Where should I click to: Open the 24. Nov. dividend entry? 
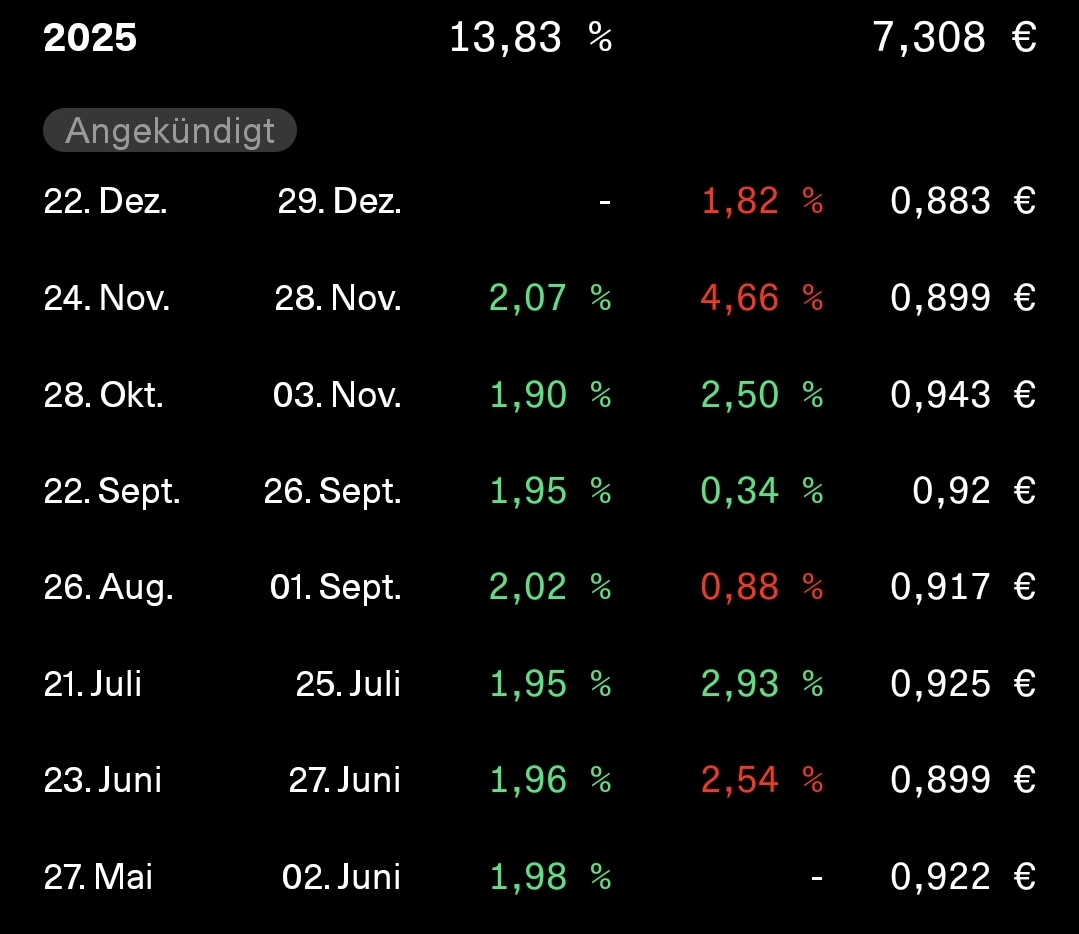click(x=107, y=298)
